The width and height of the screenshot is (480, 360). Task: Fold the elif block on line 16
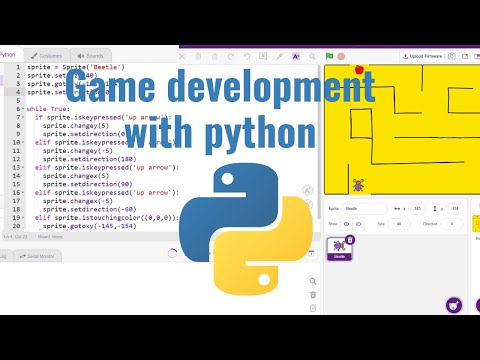click(23, 192)
